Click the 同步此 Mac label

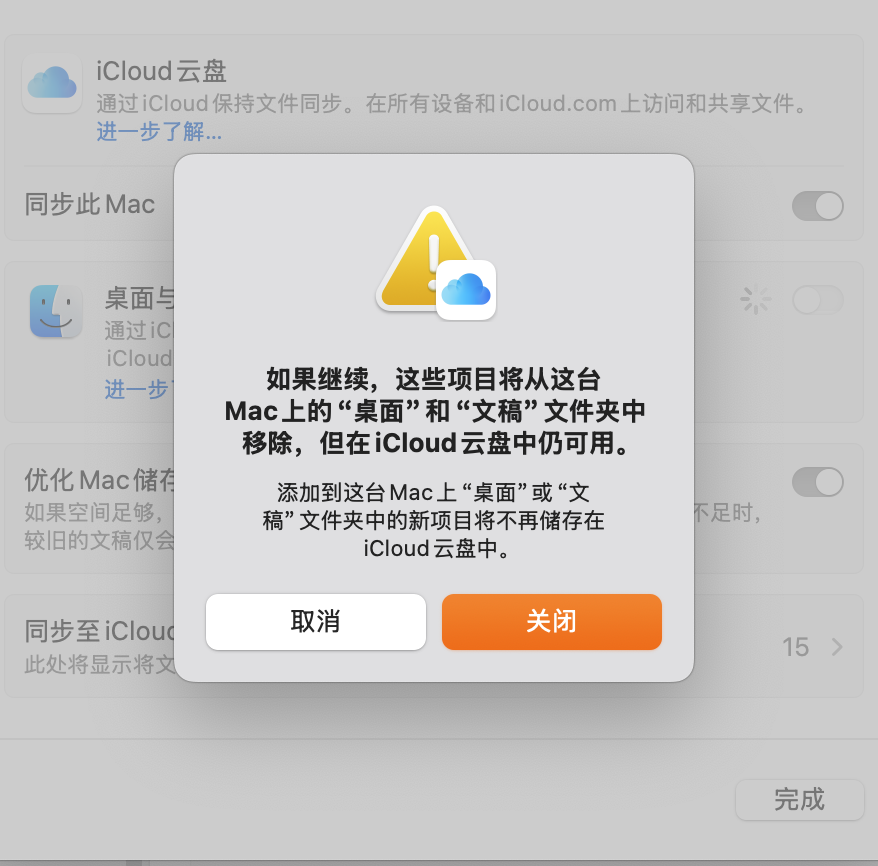90,204
